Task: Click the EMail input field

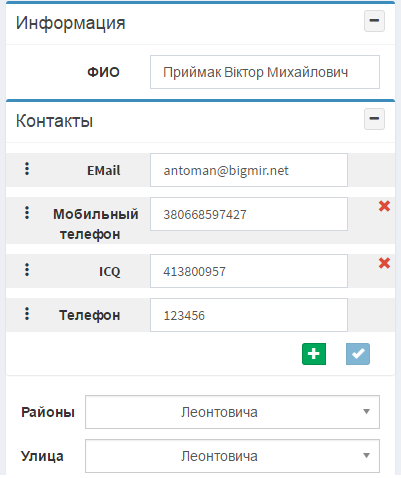Action: point(249,170)
